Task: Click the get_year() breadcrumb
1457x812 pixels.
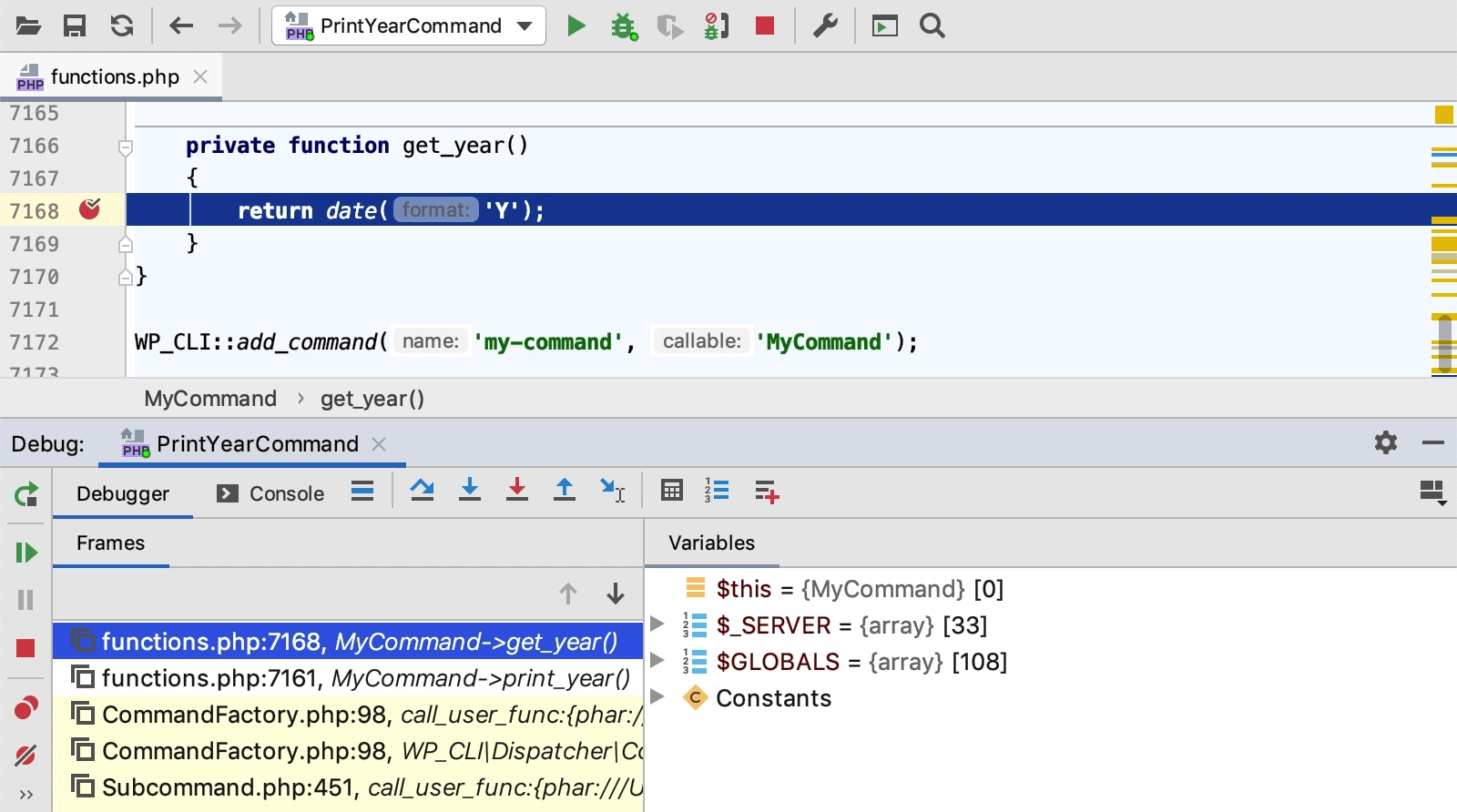Action: point(372,399)
